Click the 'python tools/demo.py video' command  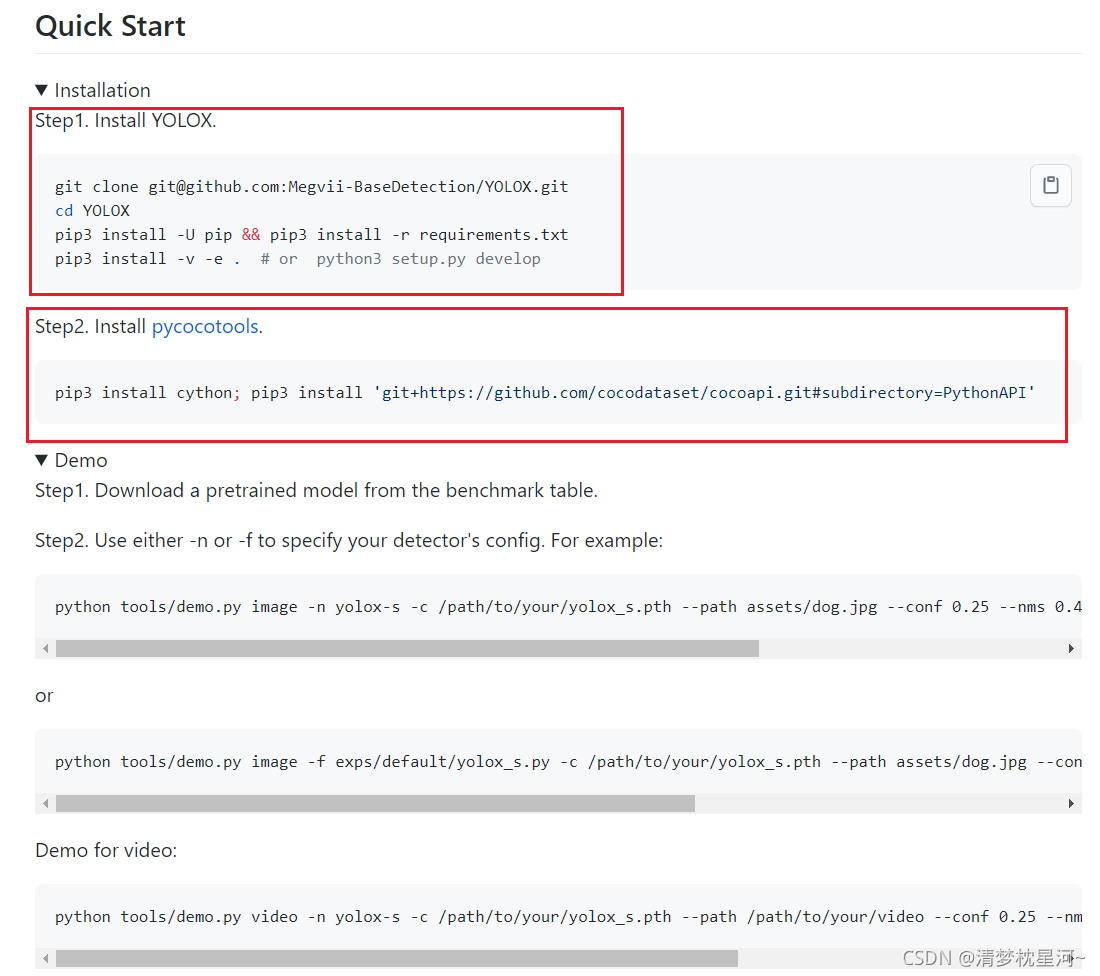pos(568,917)
